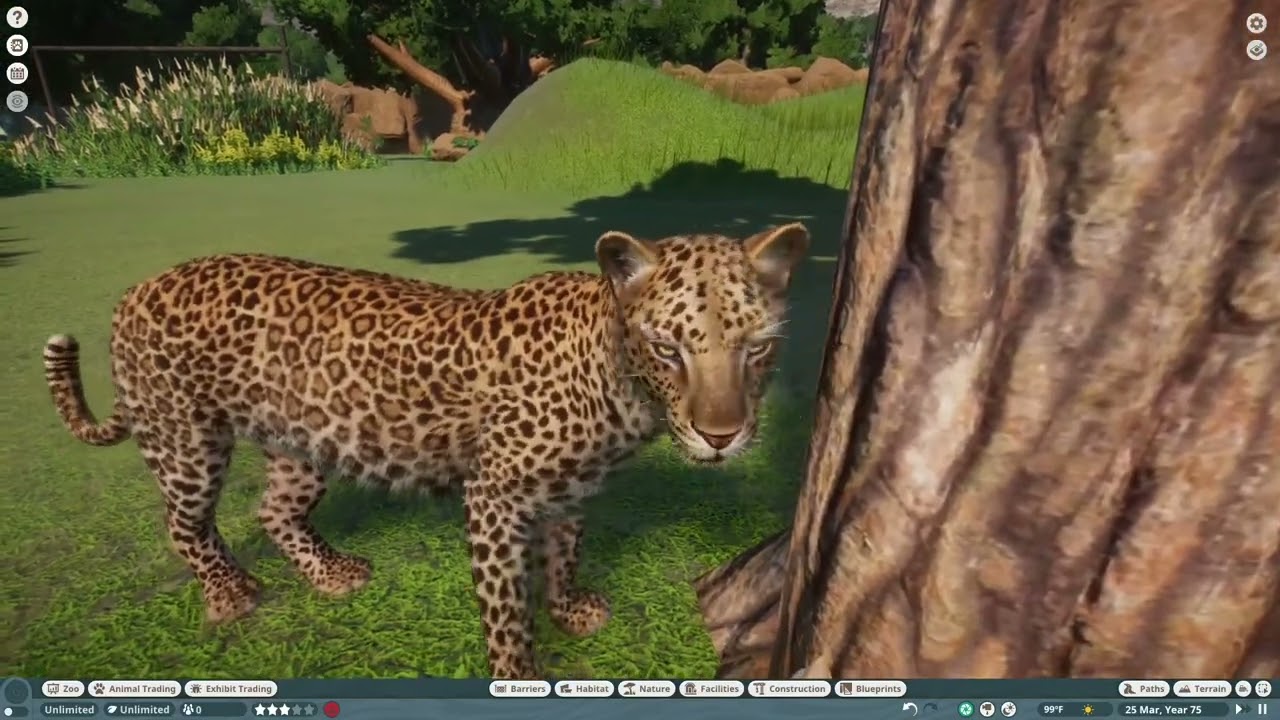This screenshot has height=720, width=1280.
Task: Click the green recycle conservation icon
Action: (x=966, y=709)
